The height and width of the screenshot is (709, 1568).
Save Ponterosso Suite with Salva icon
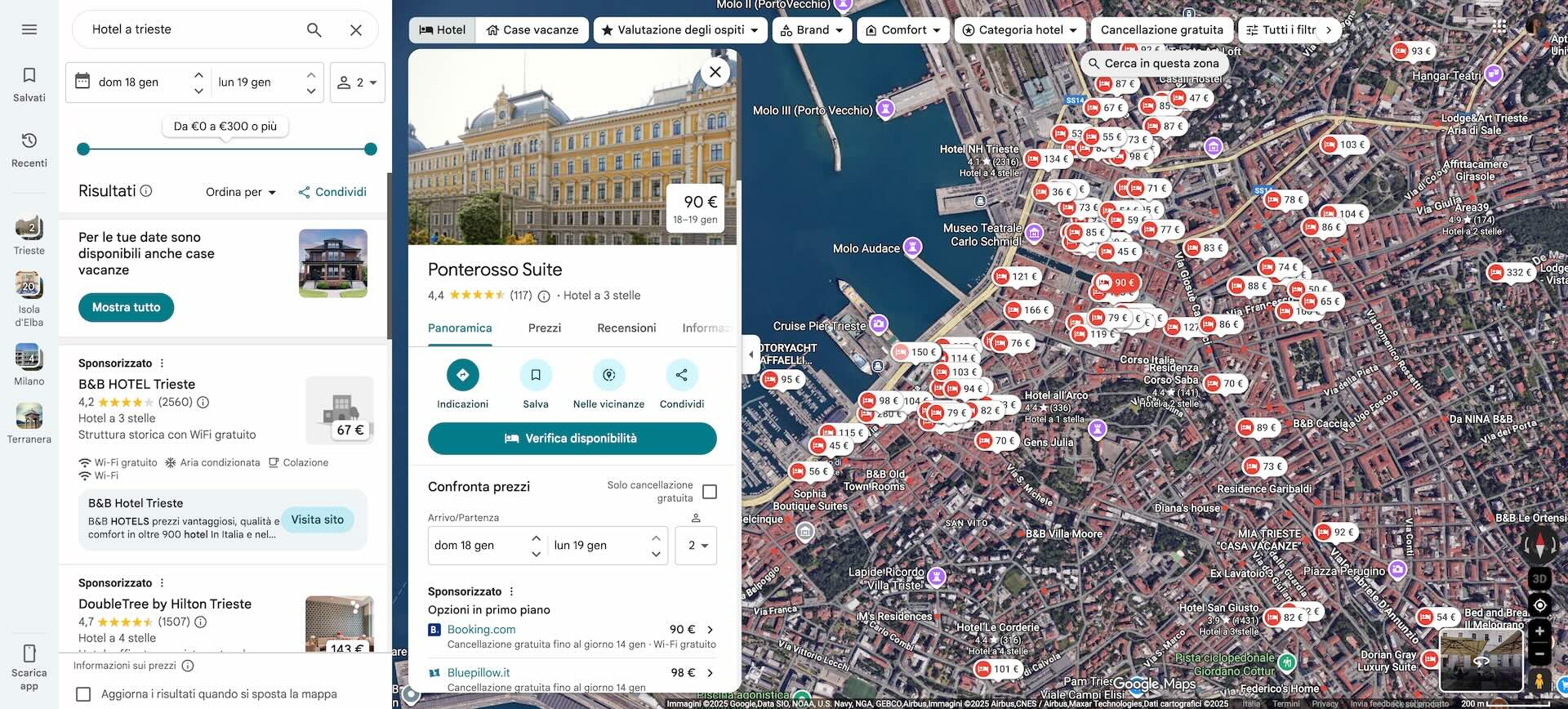tap(536, 375)
